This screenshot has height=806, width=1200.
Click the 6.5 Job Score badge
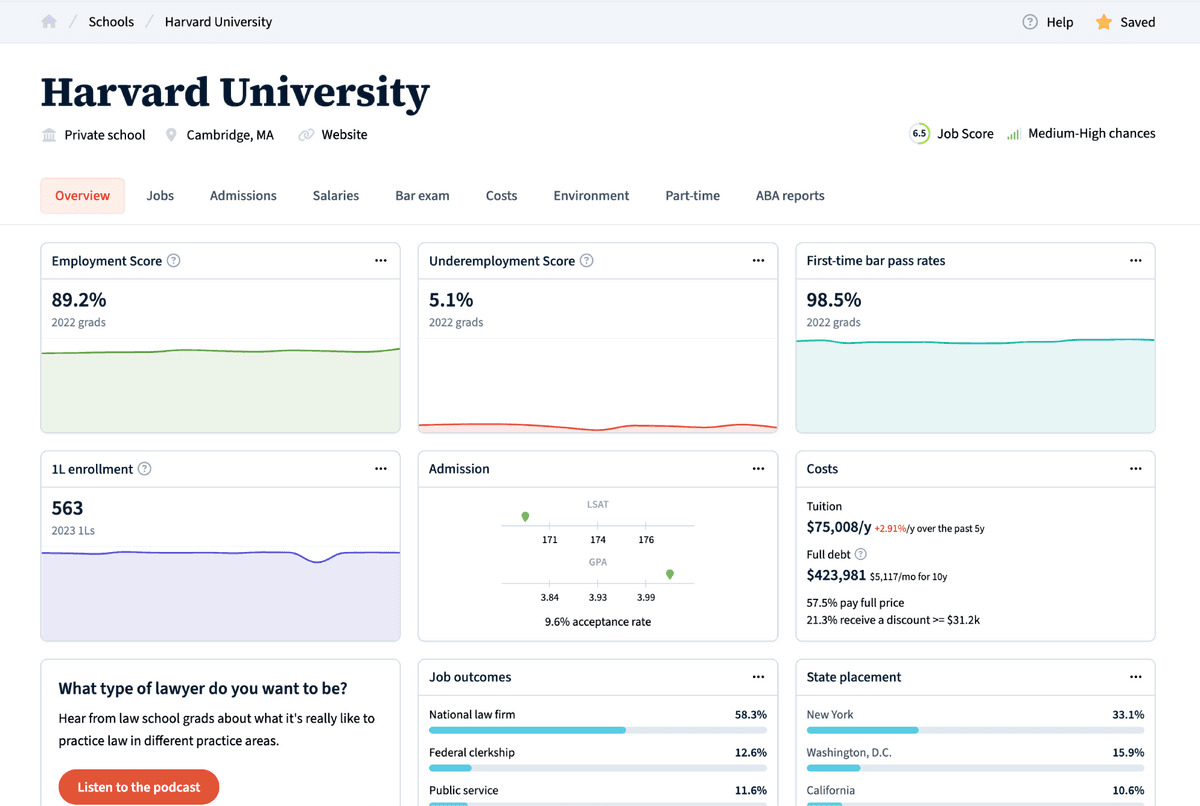tap(918, 133)
